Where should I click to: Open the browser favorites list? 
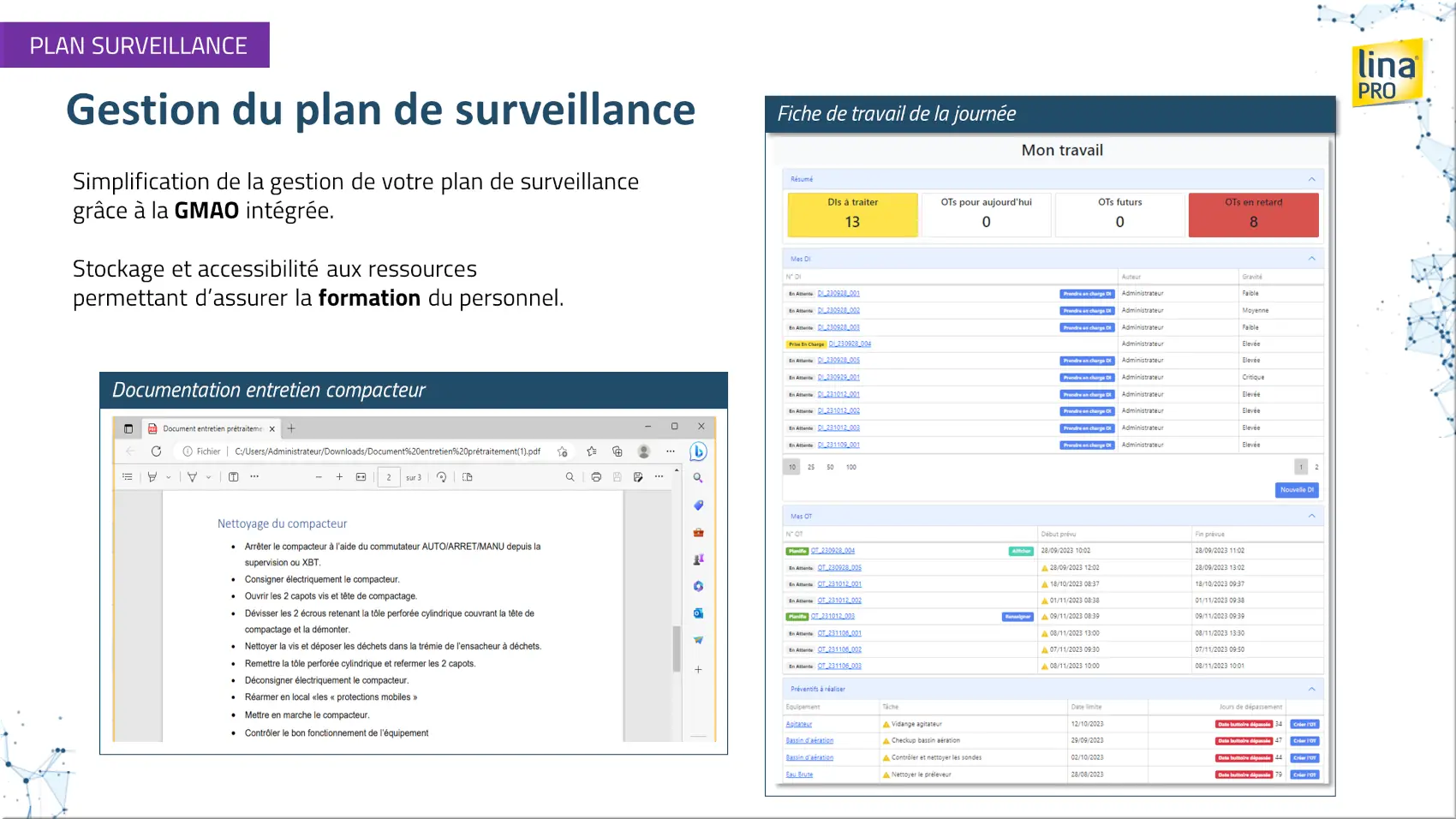tap(591, 451)
